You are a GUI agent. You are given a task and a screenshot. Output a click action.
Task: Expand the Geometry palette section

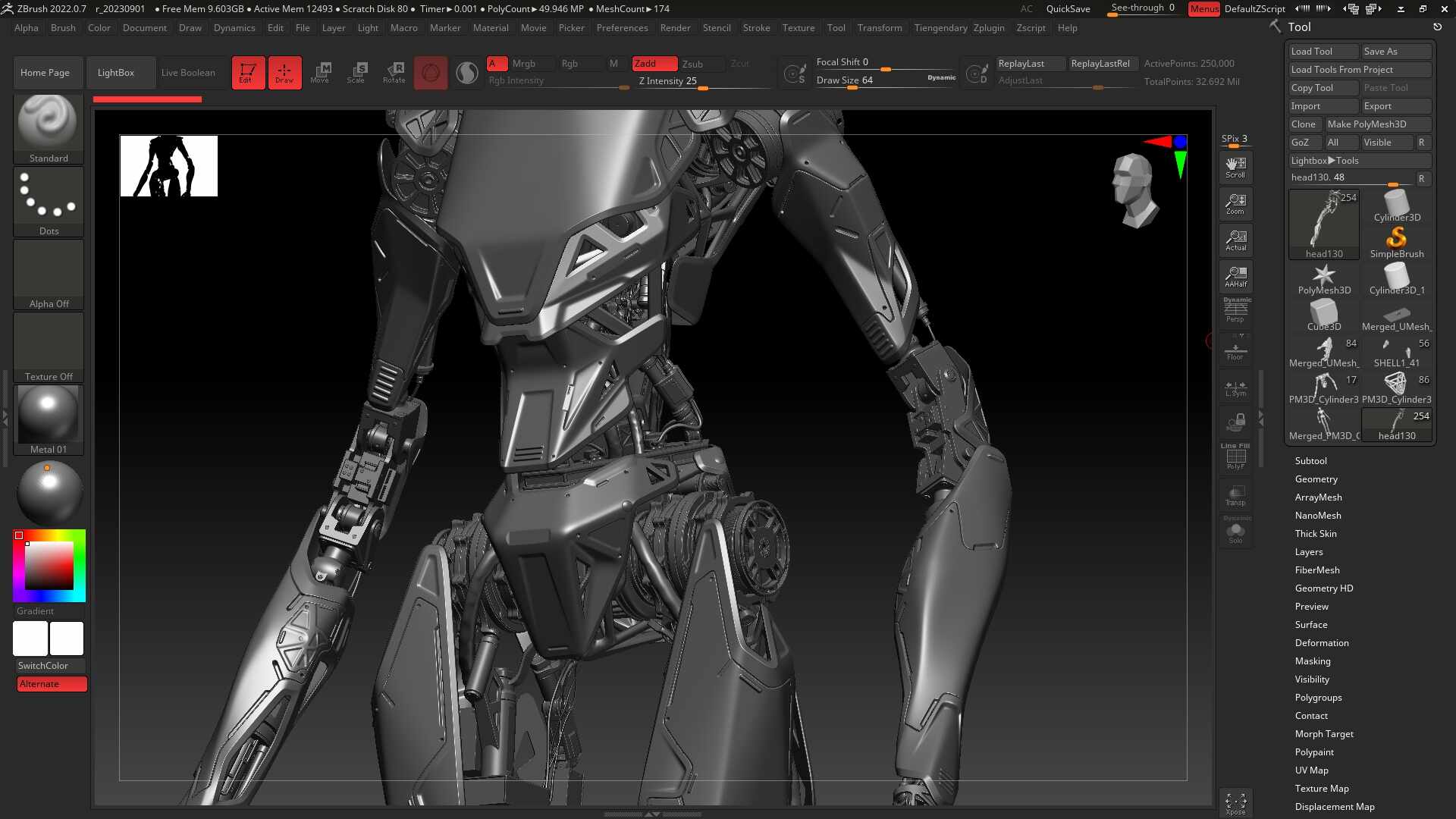click(x=1316, y=479)
